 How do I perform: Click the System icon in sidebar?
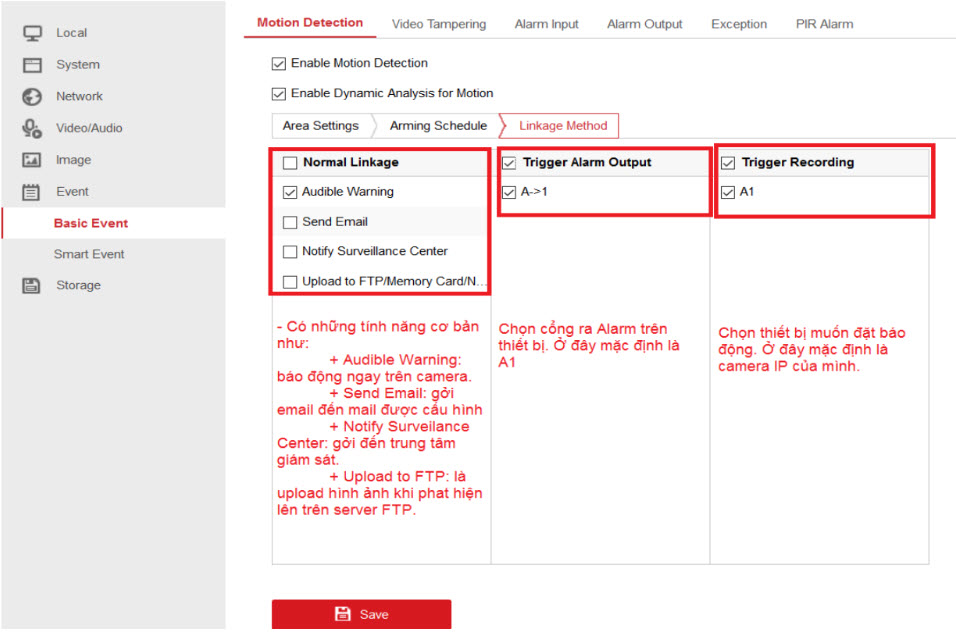32,65
